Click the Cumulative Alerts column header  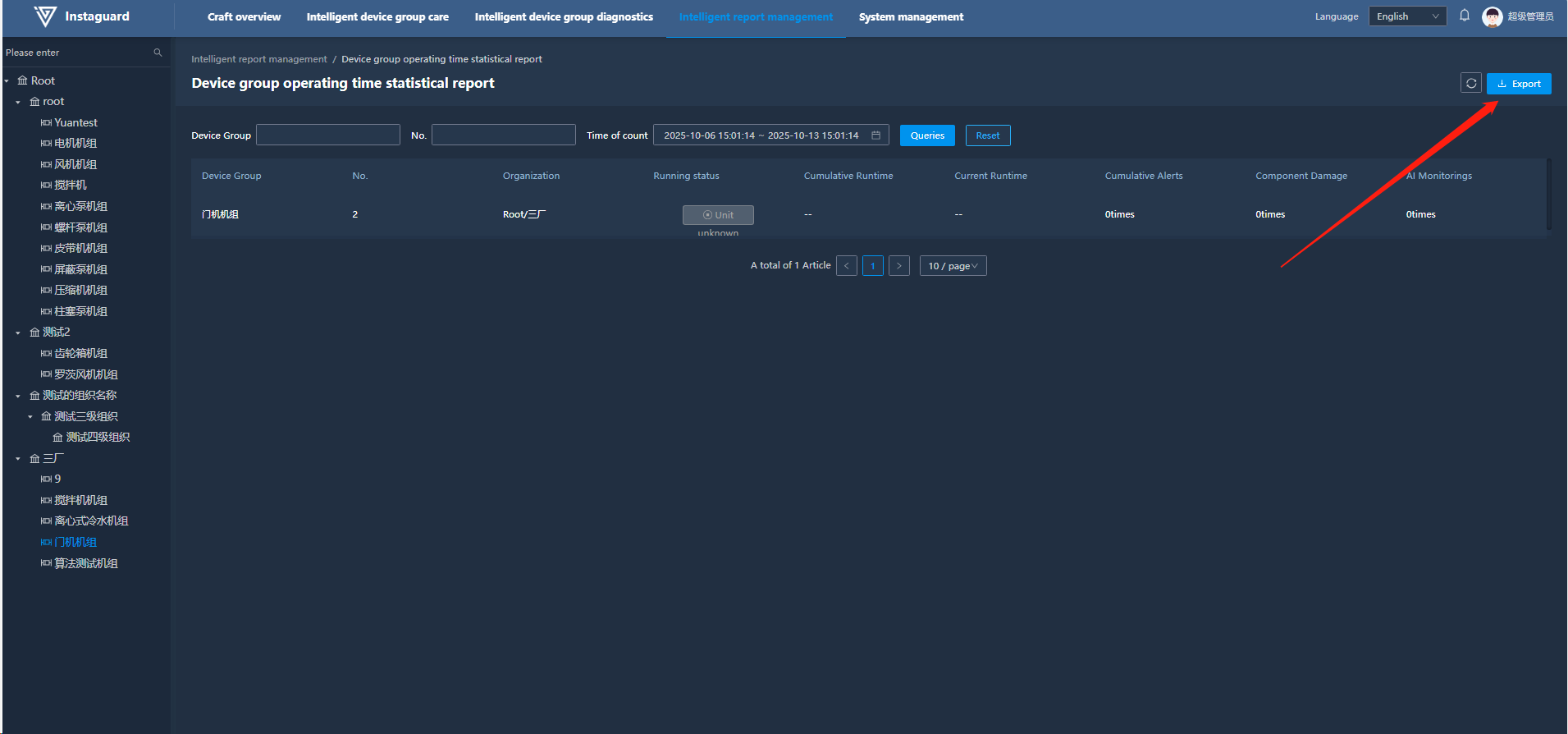point(1144,176)
